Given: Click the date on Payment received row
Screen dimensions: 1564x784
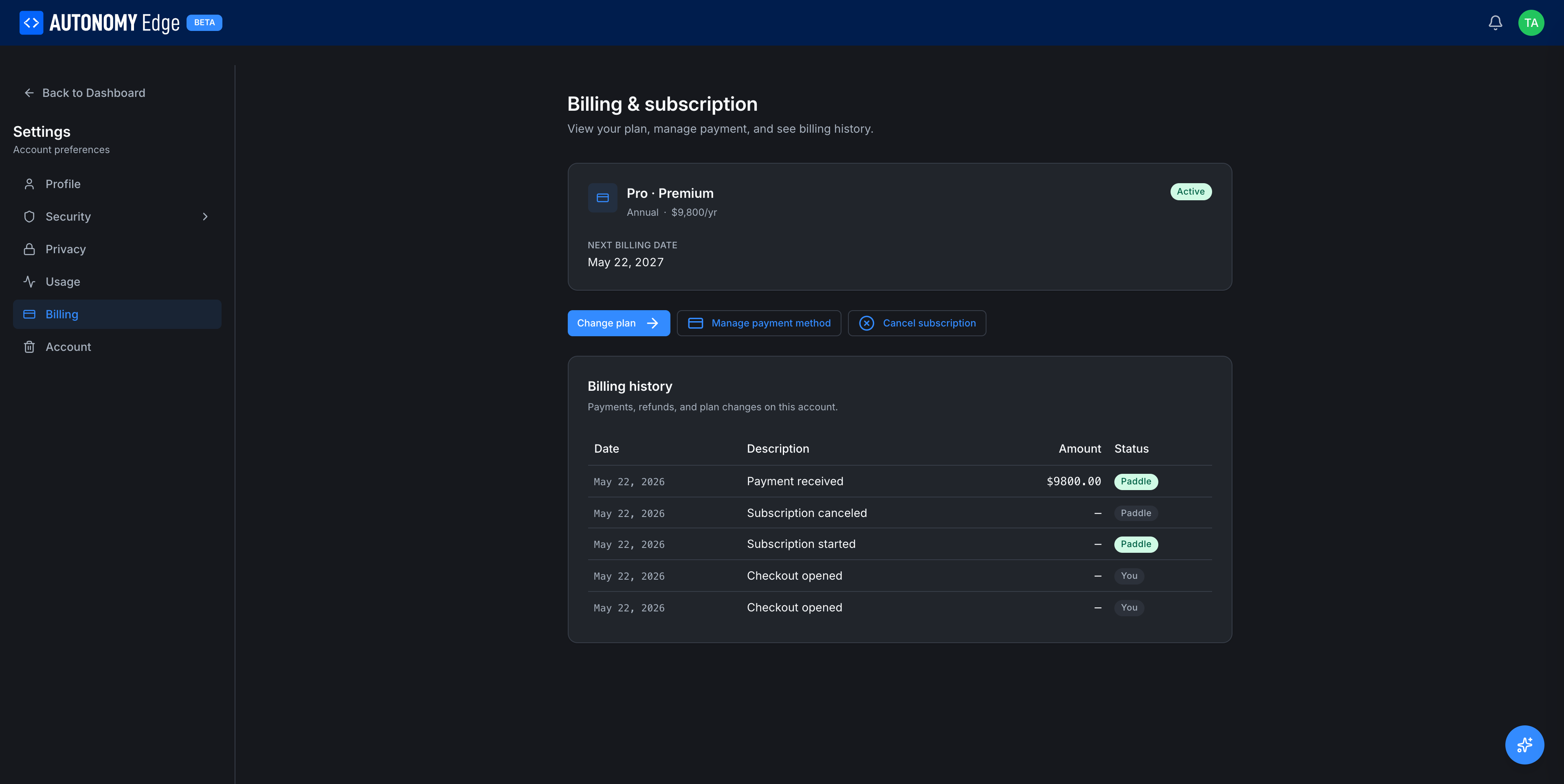Looking at the screenshot, I should (629, 482).
